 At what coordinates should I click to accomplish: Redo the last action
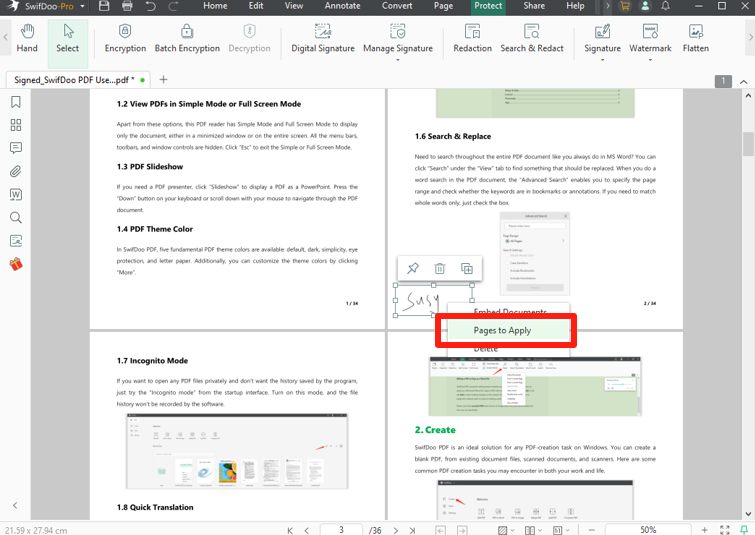coord(173,6)
